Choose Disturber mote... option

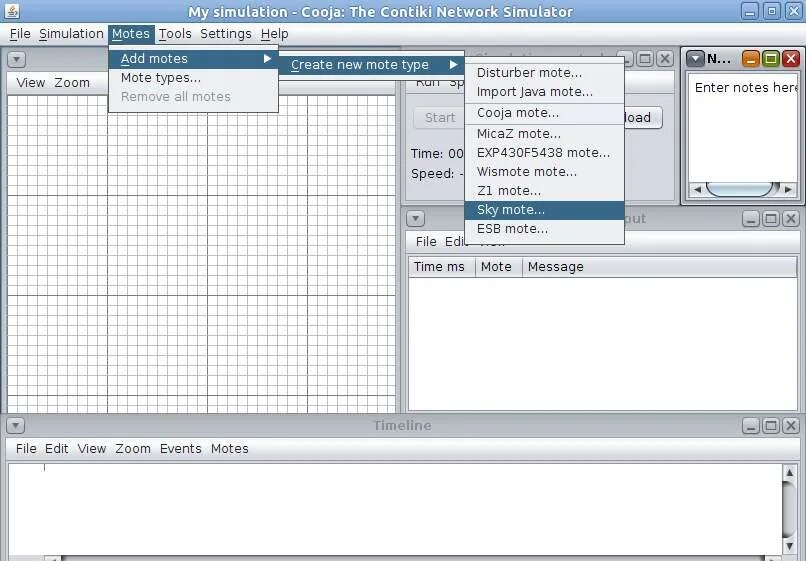click(544, 73)
